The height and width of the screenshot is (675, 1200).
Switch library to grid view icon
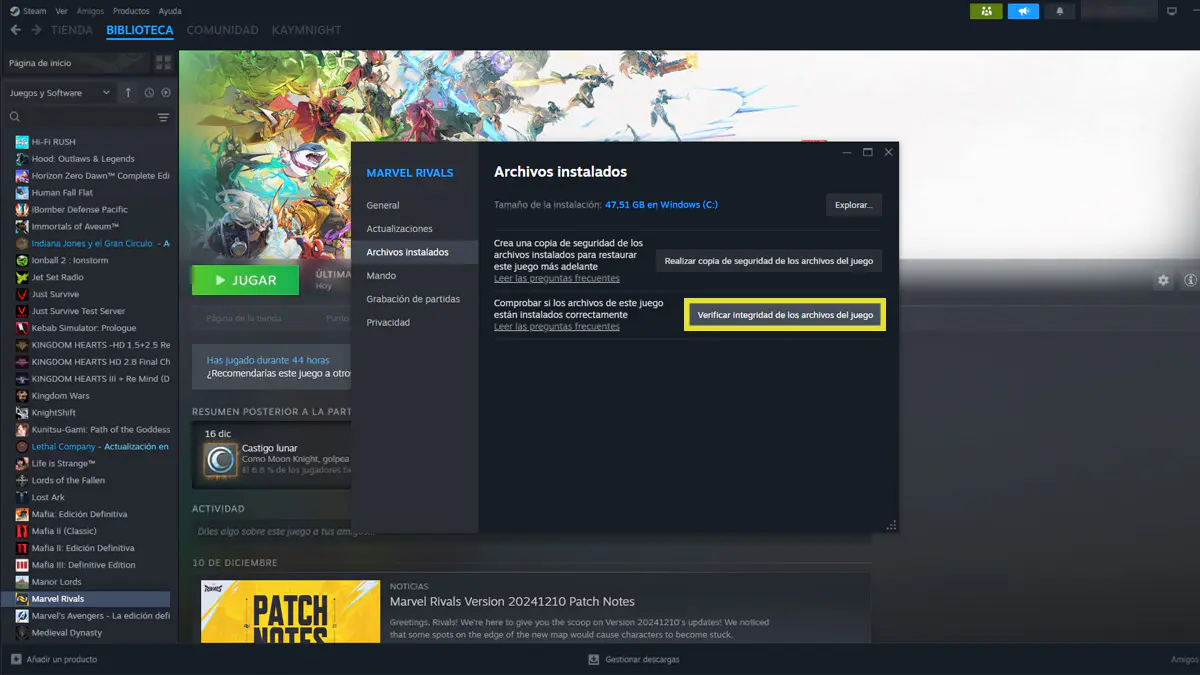(163, 63)
